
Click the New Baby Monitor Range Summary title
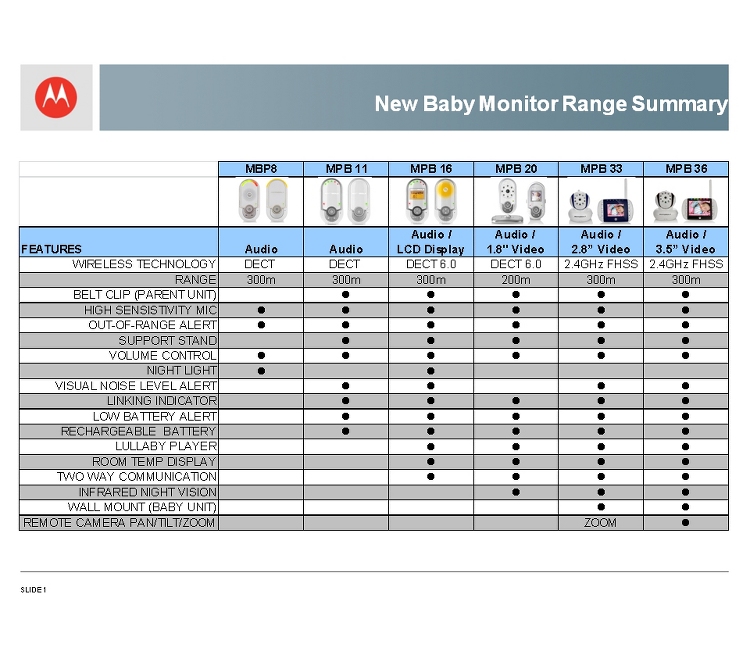551,104
